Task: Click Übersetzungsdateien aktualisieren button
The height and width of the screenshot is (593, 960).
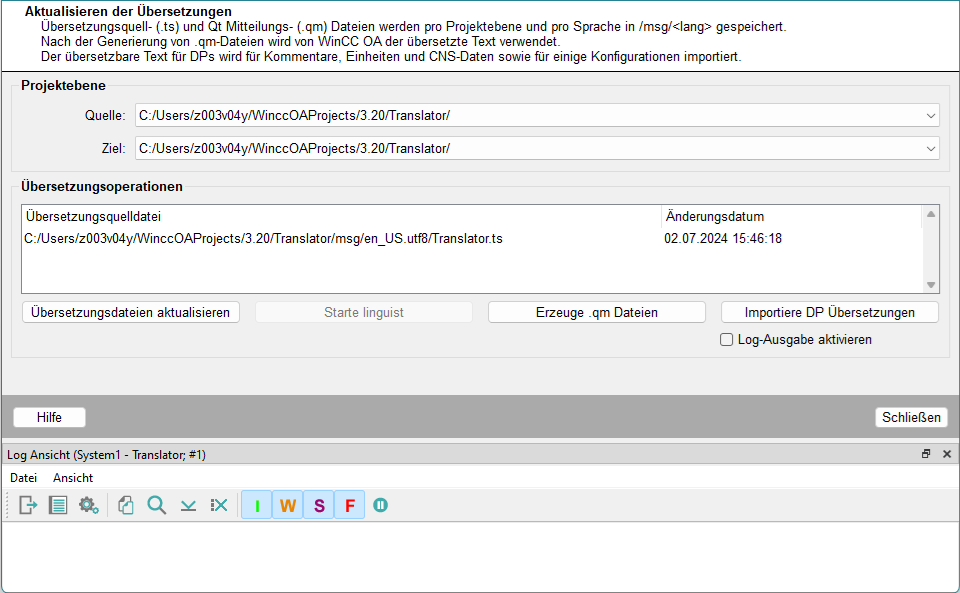Action: pyautogui.click(x=130, y=312)
